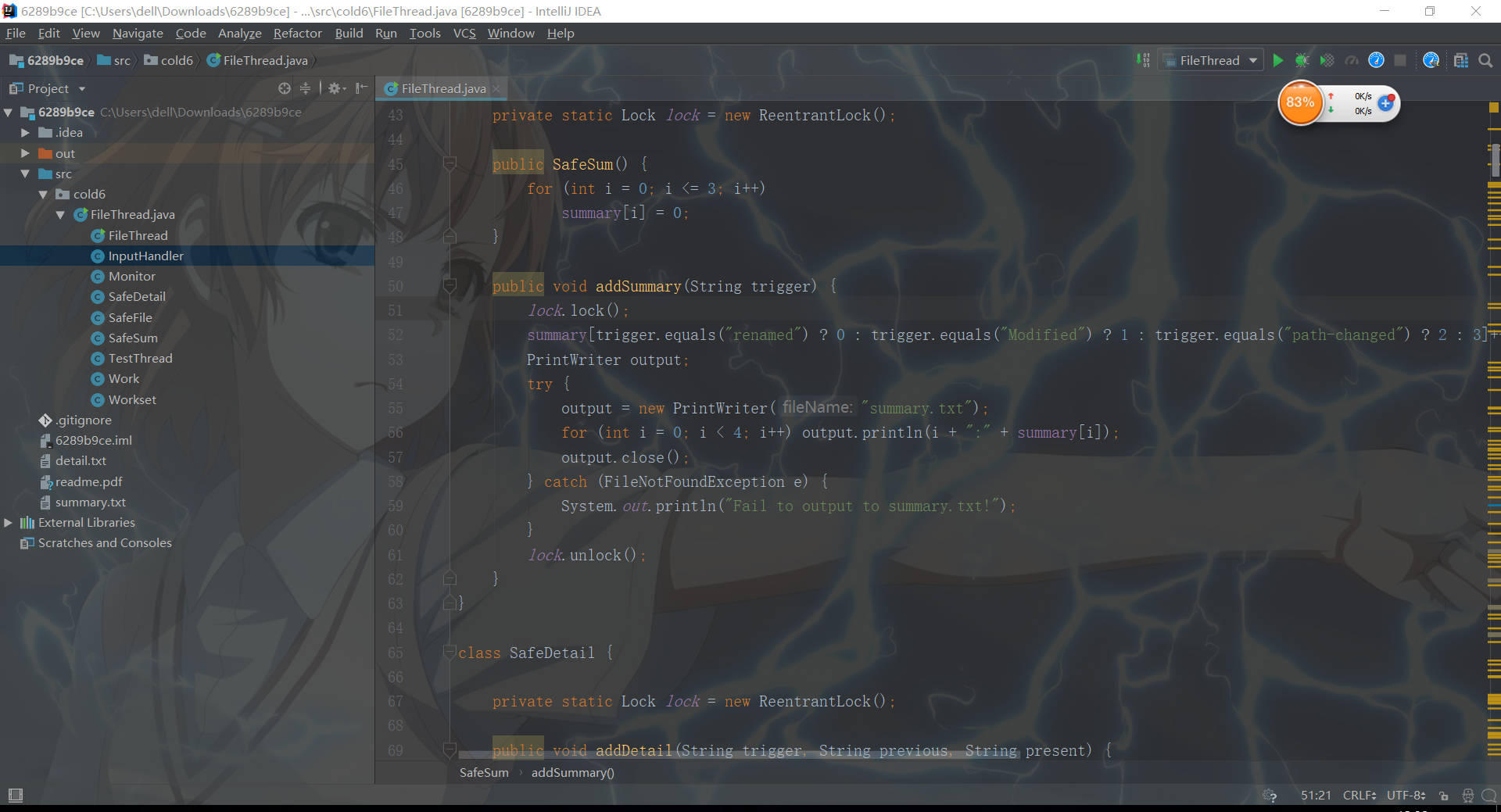The image size is (1501, 812).
Task: Expand the .idea folder
Action: (x=25, y=133)
